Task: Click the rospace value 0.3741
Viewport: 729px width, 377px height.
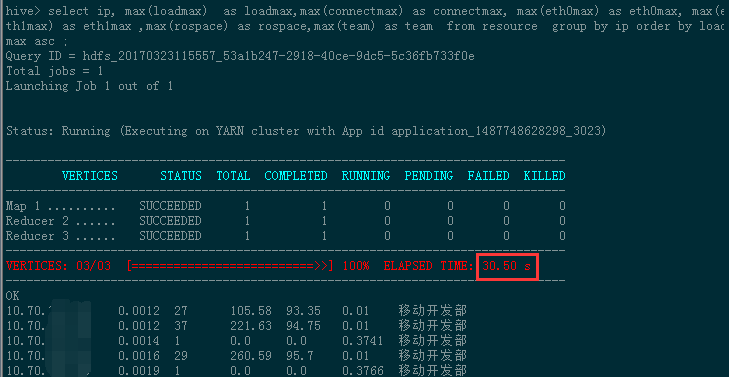Action: [363, 341]
